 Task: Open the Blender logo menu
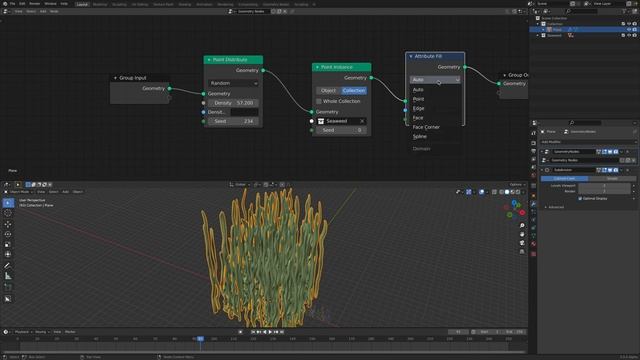click(5, 4)
